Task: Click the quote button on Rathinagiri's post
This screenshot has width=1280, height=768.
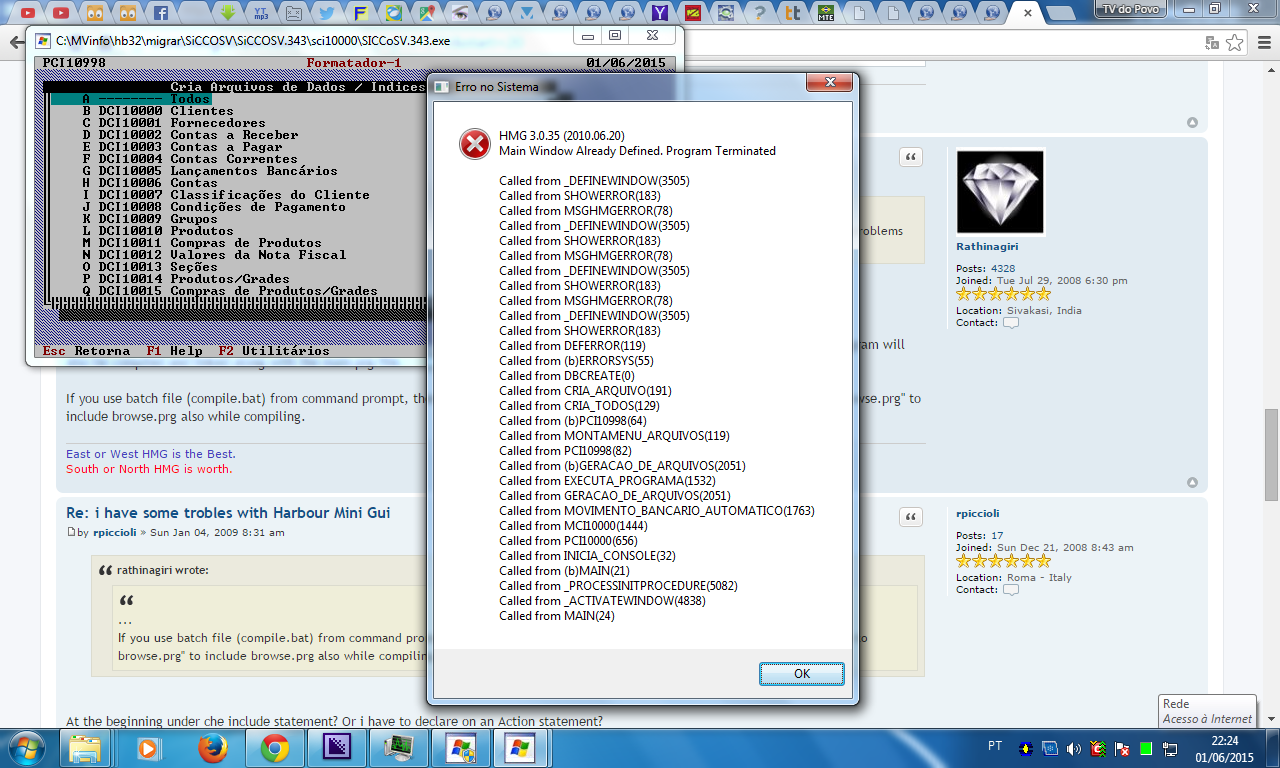Action: [x=911, y=158]
